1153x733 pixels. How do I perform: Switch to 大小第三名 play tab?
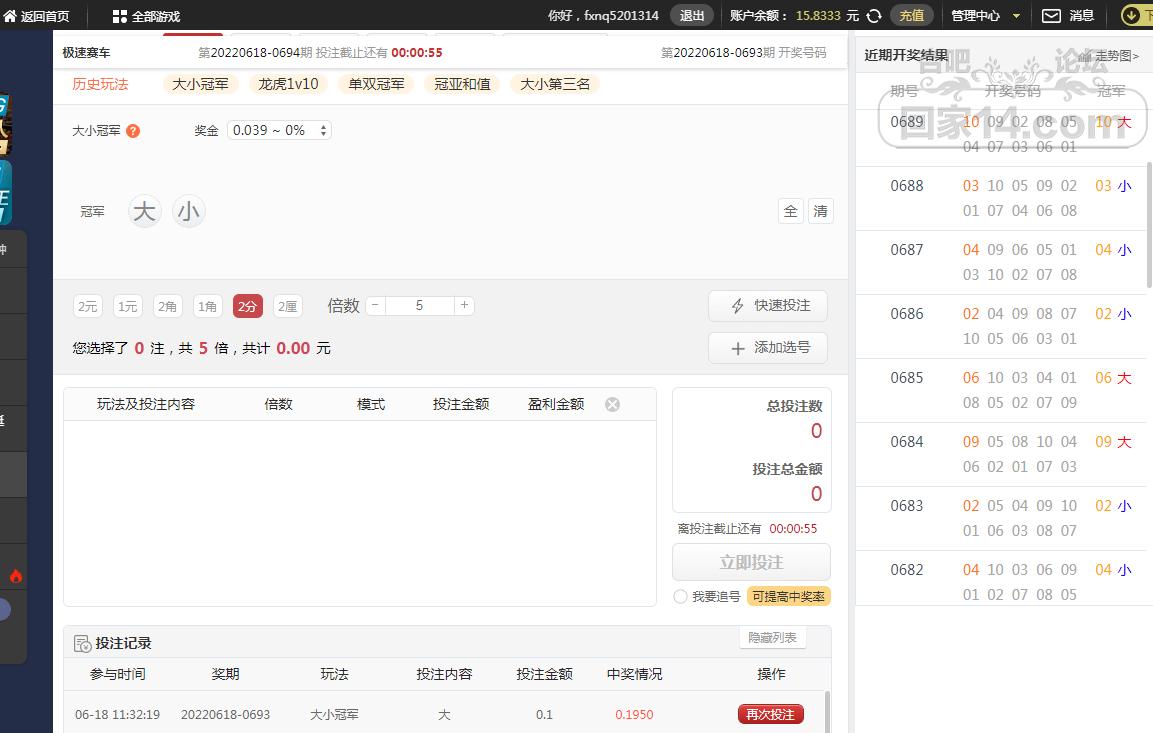click(x=555, y=85)
